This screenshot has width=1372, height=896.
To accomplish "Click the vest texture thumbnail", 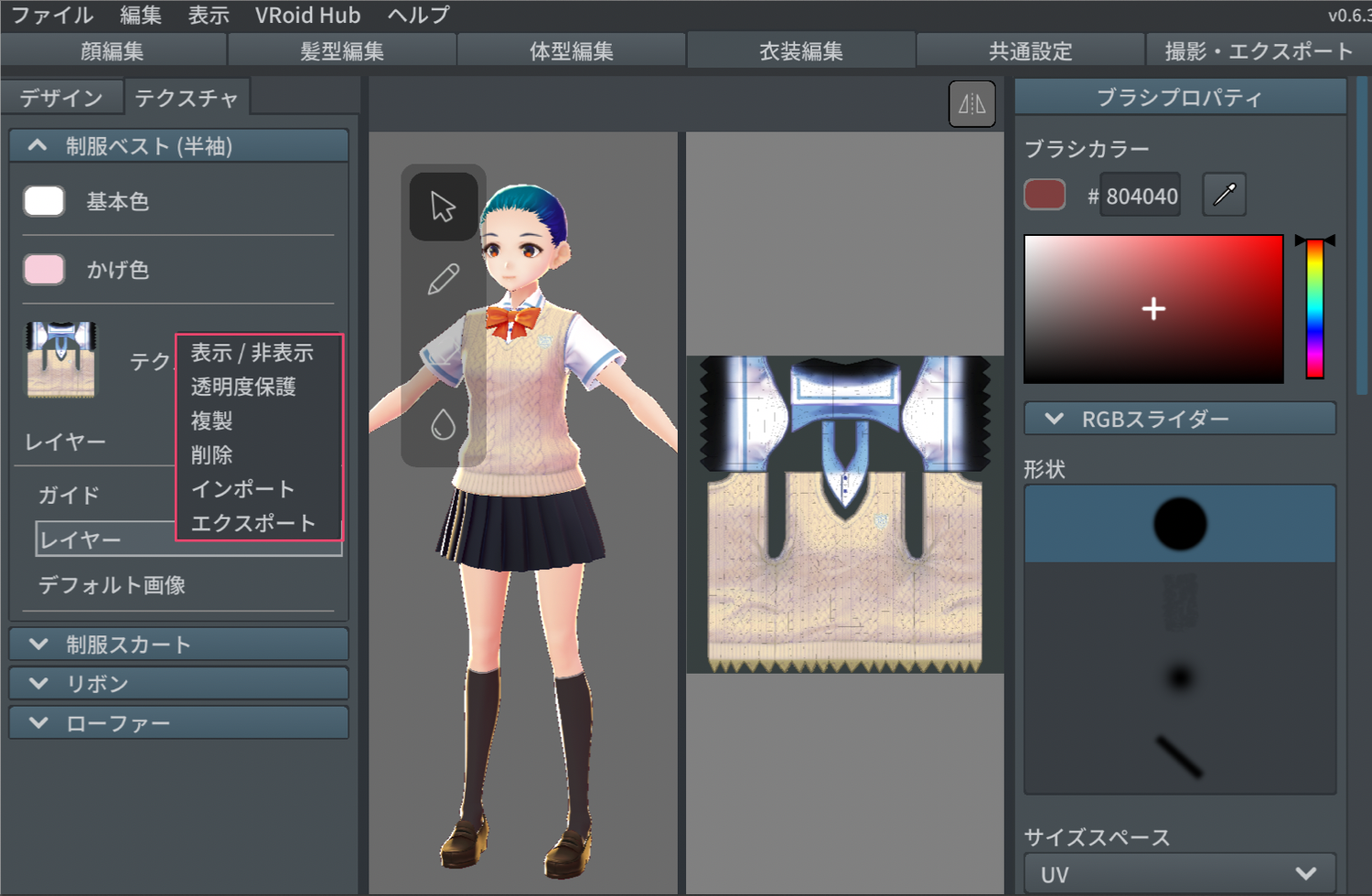I will [61, 360].
